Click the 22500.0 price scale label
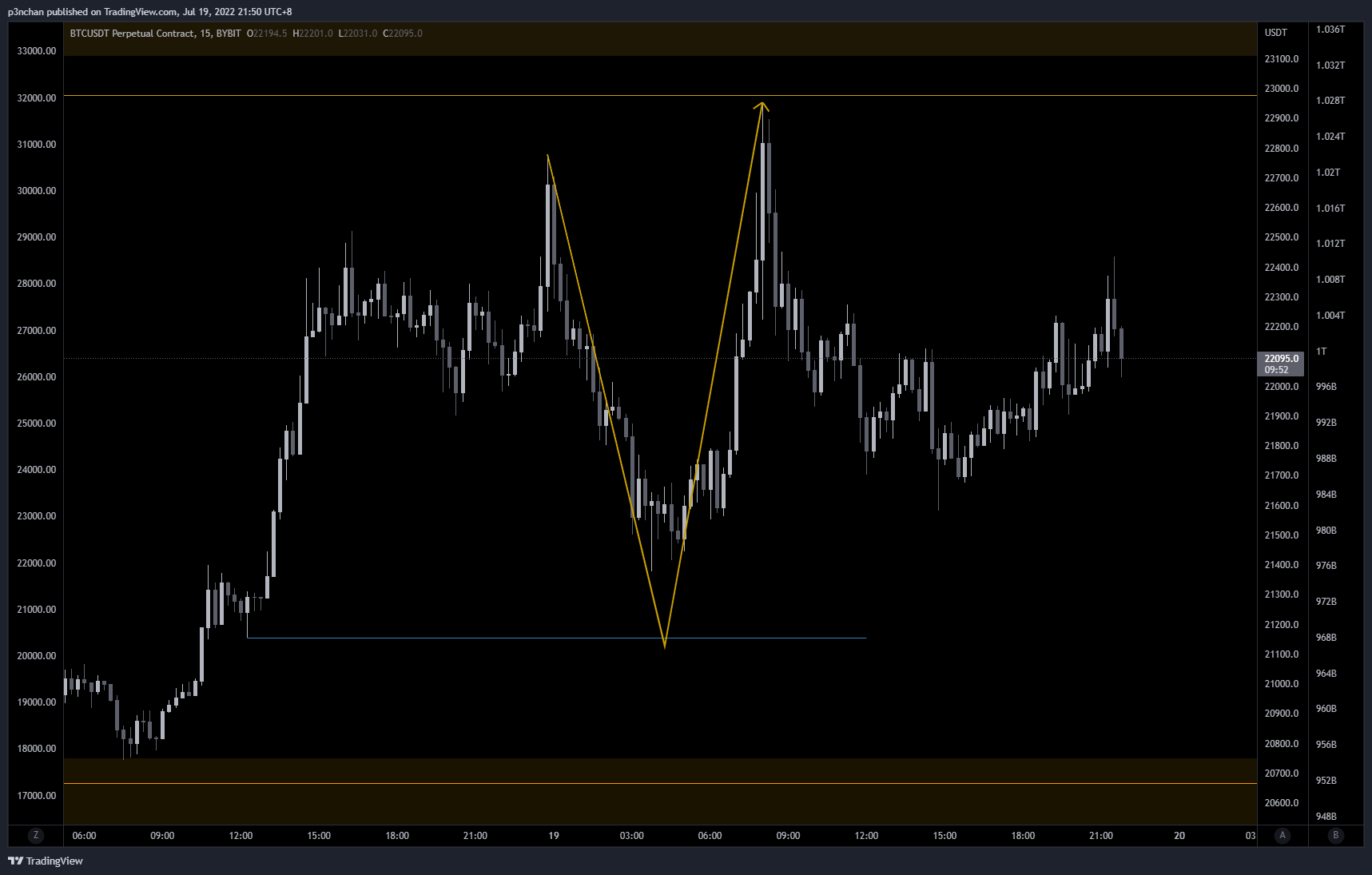This screenshot has height=875, width=1372. click(1282, 237)
